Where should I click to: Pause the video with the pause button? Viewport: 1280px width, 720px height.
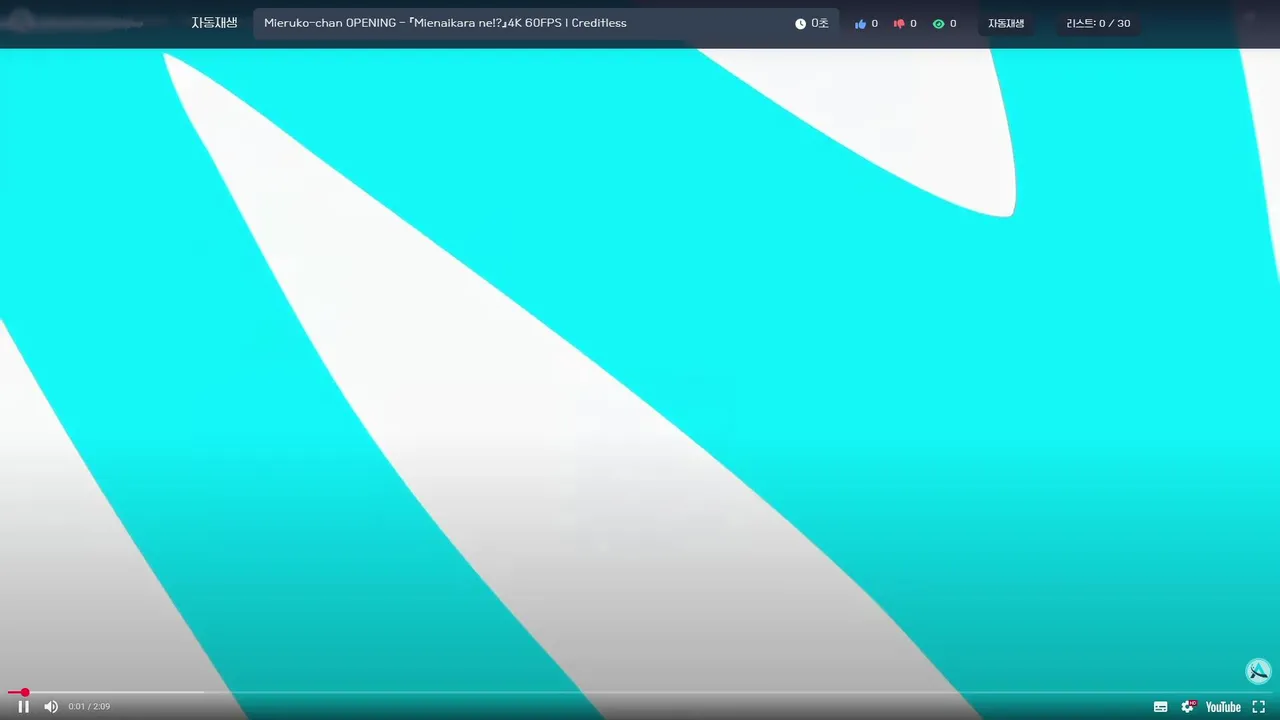pos(23,706)
